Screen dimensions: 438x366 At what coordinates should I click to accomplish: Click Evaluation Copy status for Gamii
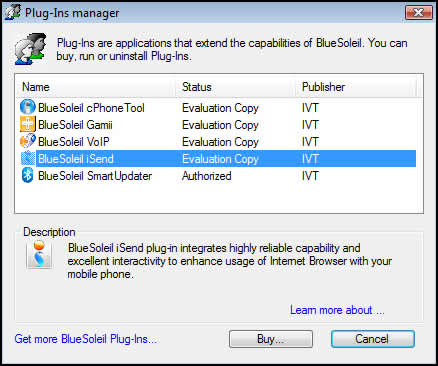220,125
